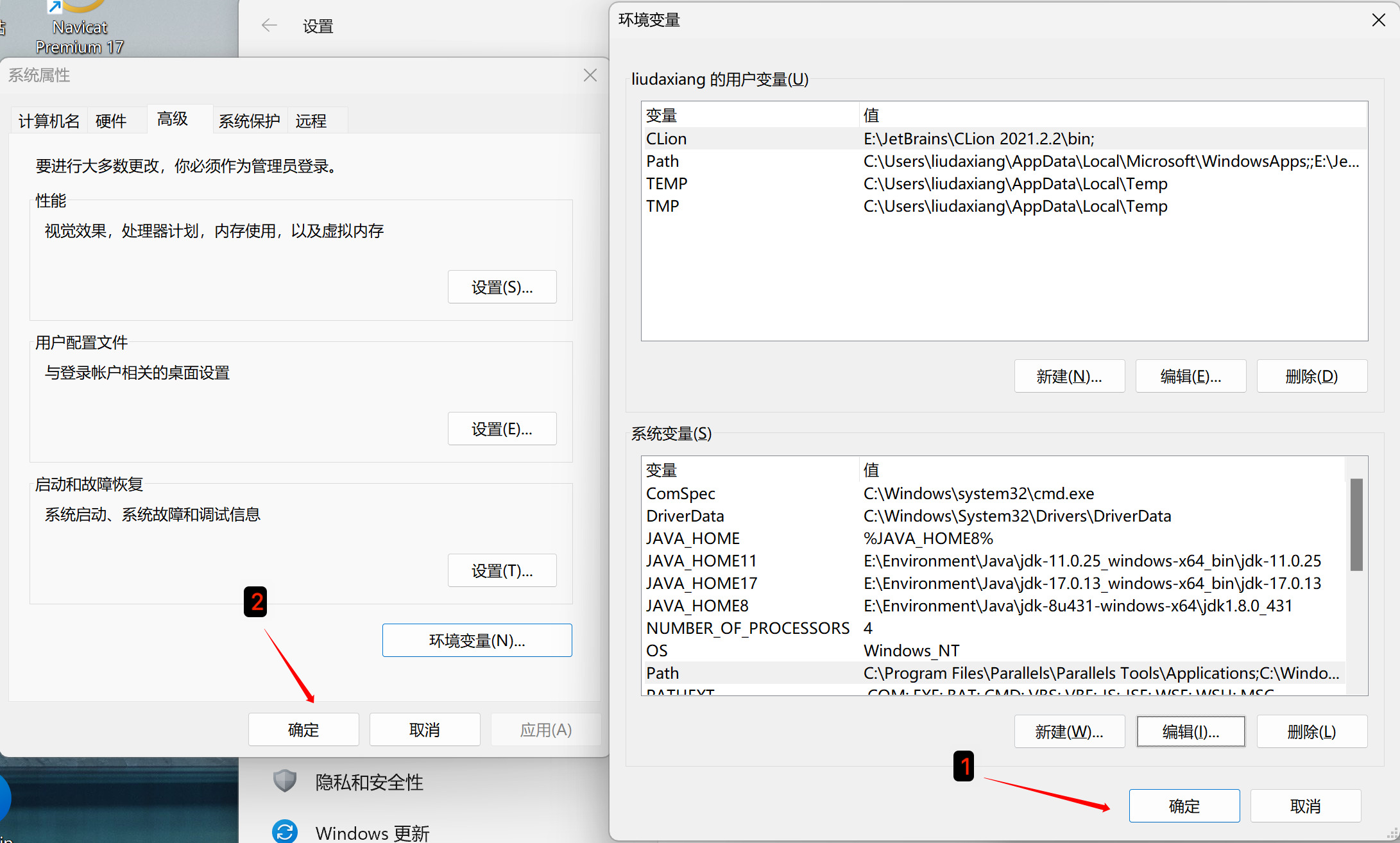Open Windows Update sync icon

pos(284,831)
